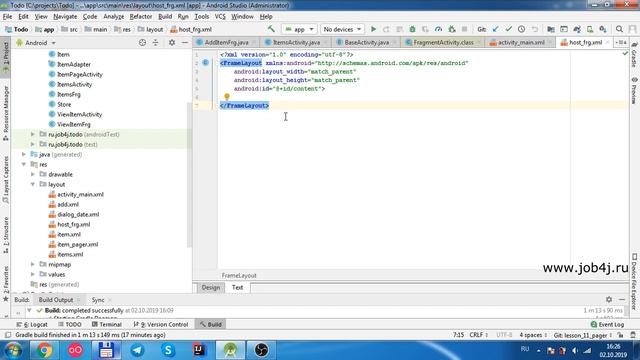Expand the java (generated) folder
This screenshot has width=640, height=360.
point(24,154)
